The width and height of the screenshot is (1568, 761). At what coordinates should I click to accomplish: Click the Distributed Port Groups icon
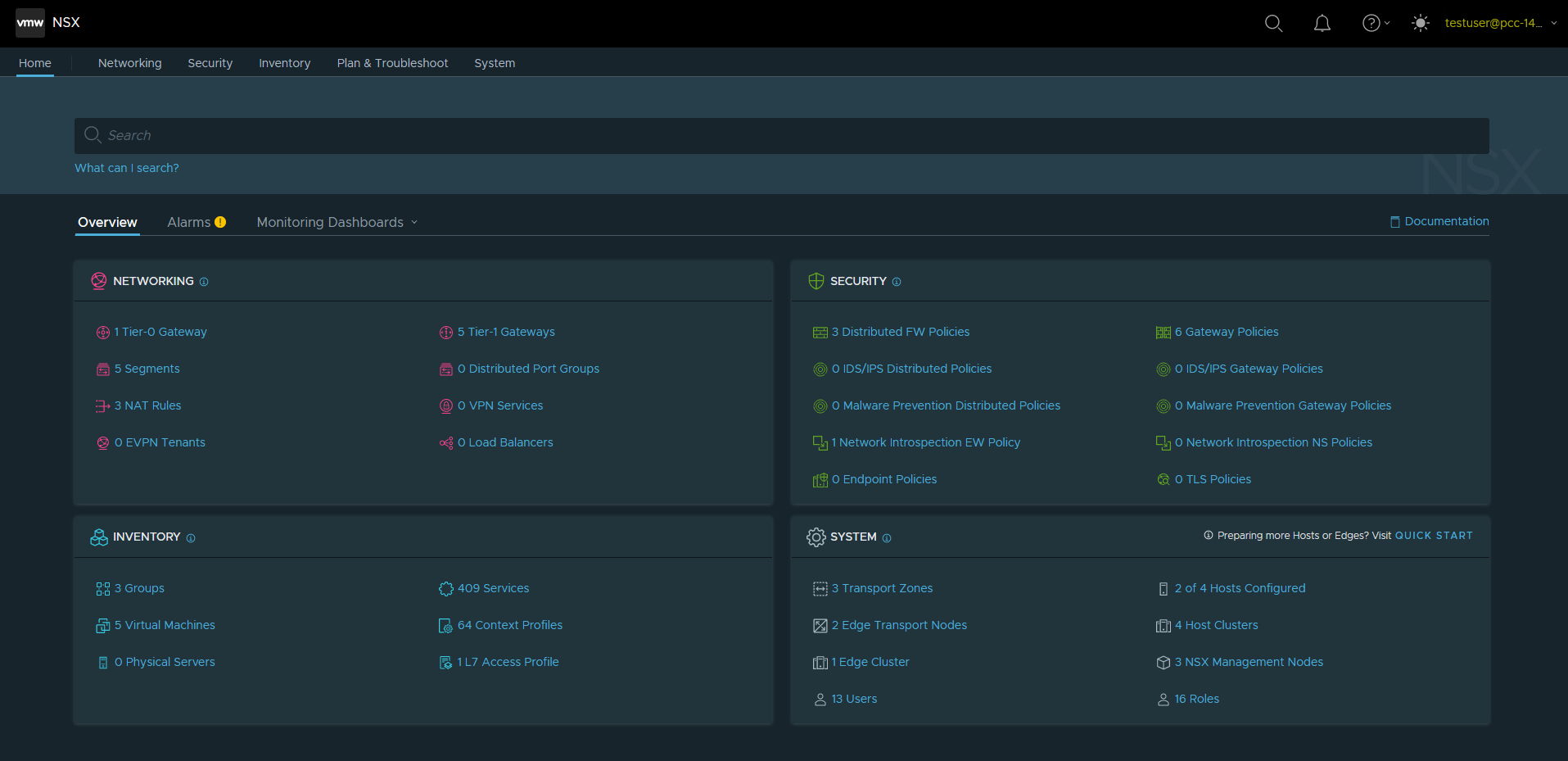(446, 369)
